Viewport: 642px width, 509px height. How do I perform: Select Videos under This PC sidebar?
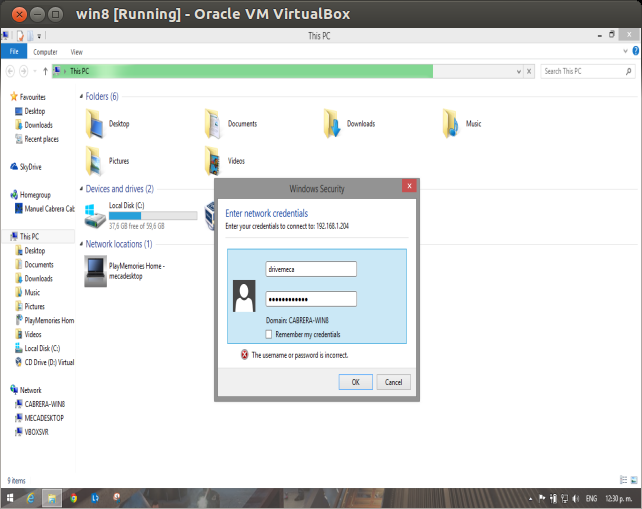28,334
